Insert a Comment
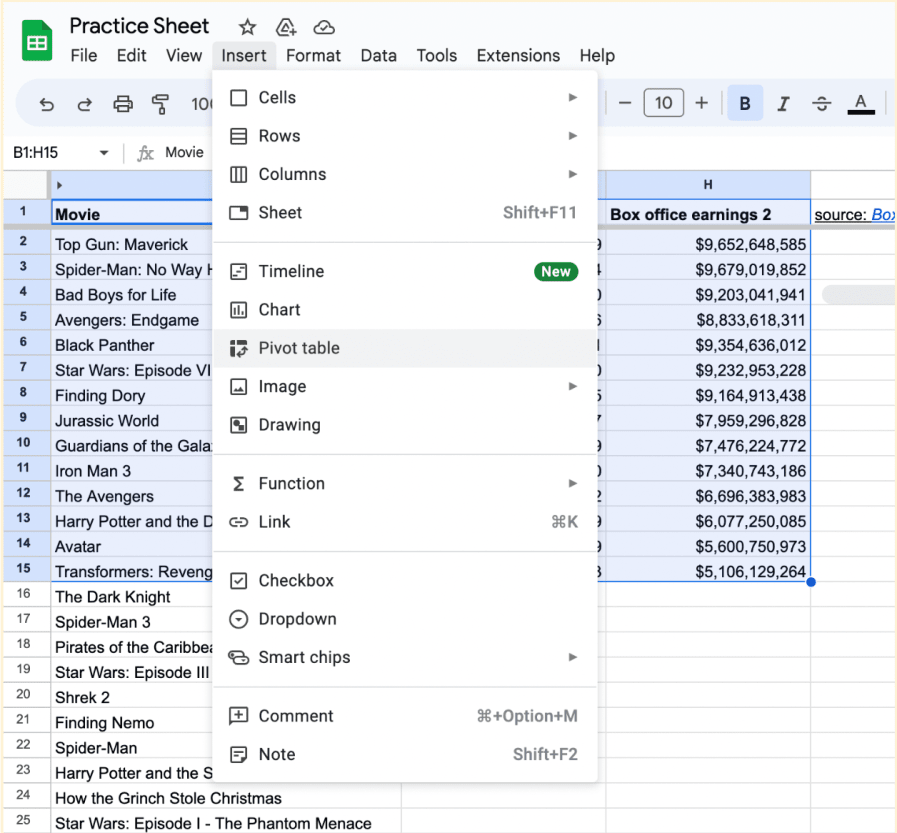 tap(405, 716)
